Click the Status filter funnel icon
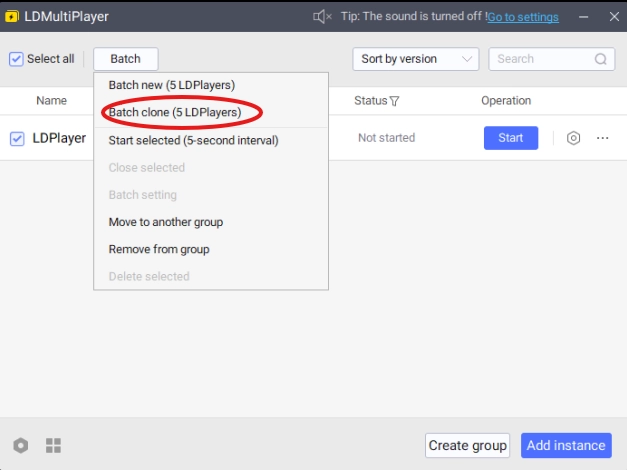This screenshot has height=470, width=627. click(394, 101)
